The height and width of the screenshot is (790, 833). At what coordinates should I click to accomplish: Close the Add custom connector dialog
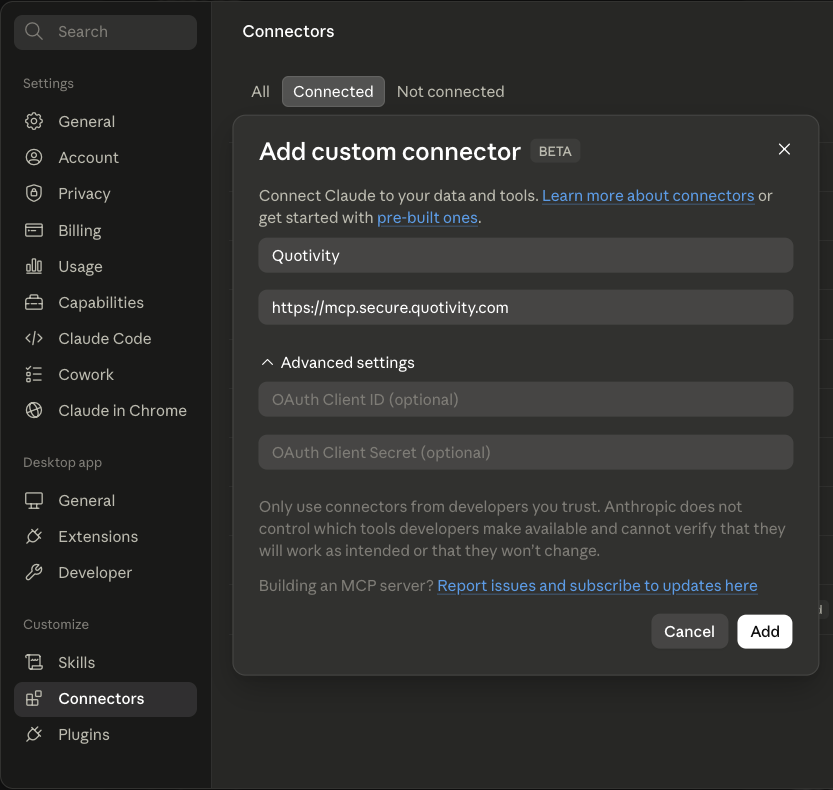pyautogui.click(x=784, y=149)
